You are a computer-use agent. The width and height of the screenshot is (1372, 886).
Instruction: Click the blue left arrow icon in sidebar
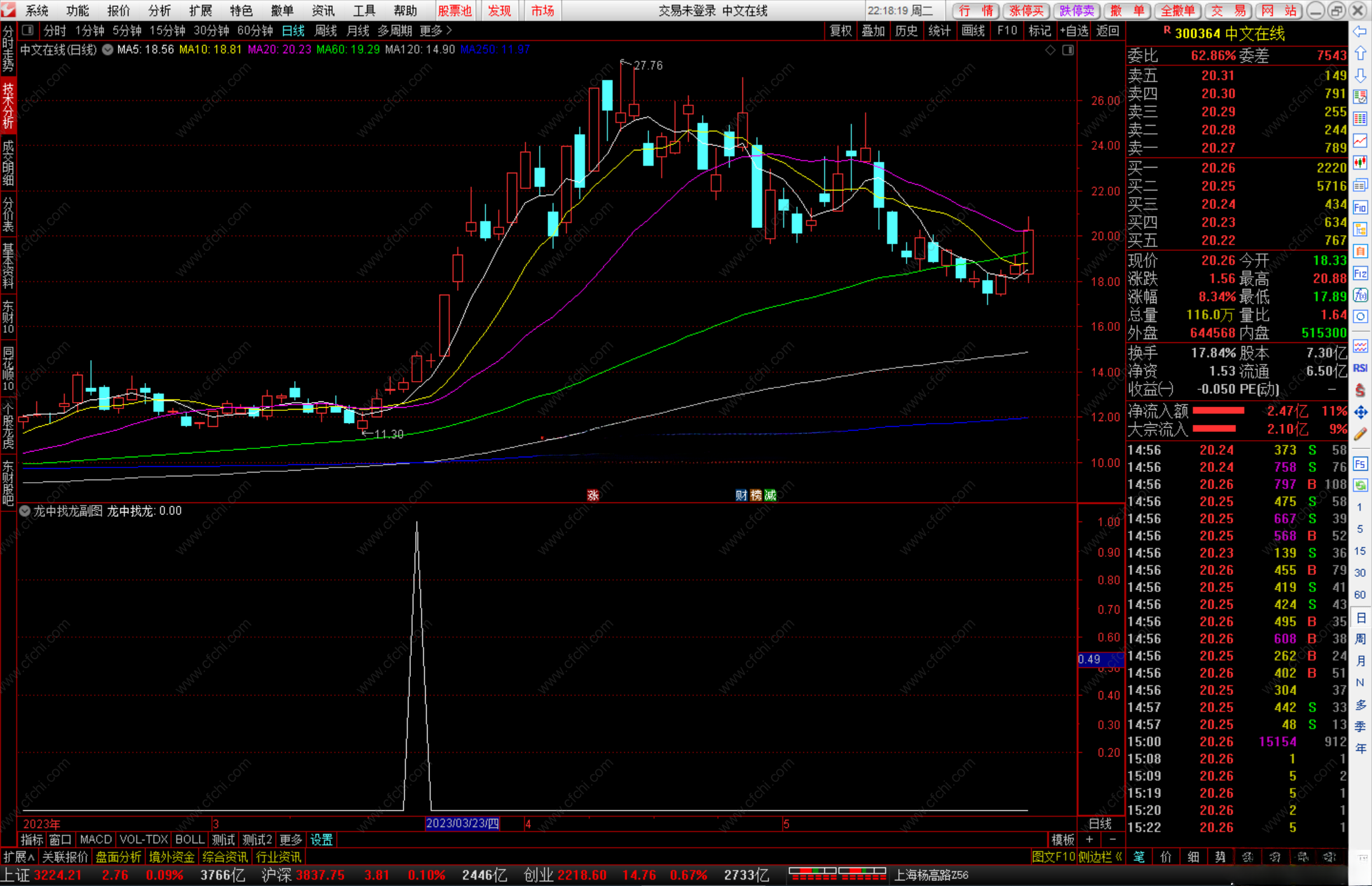[1360, 32]
